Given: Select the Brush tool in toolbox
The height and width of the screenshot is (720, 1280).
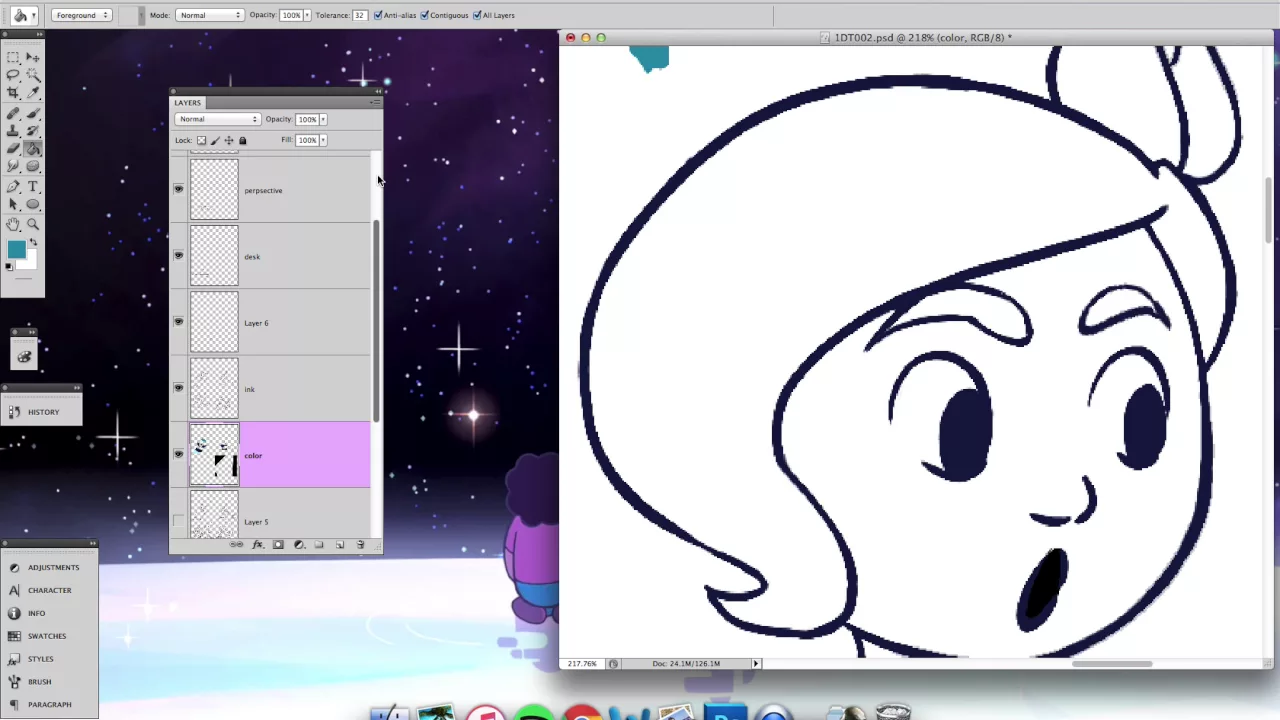Looking at the screenshot, I should click(x=33, y=113).
